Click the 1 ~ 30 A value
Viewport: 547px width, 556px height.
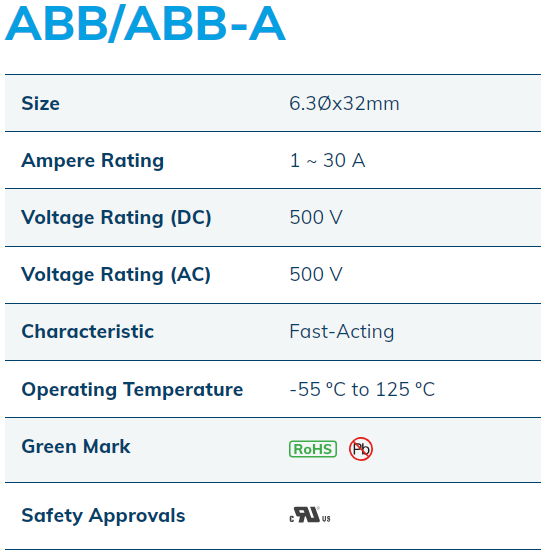[327, 160]
